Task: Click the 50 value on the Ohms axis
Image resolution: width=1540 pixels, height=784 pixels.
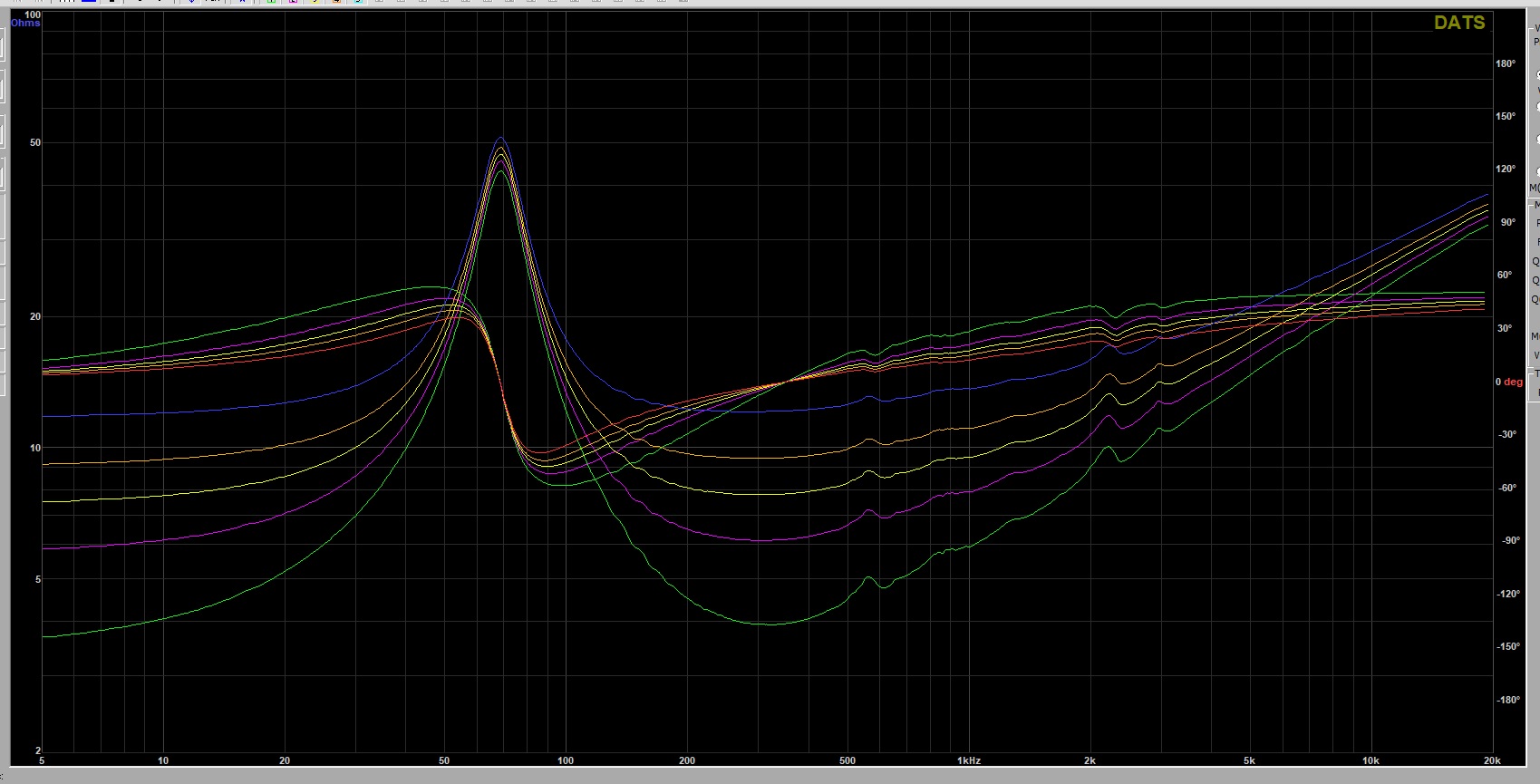Action: click(35, 143)
